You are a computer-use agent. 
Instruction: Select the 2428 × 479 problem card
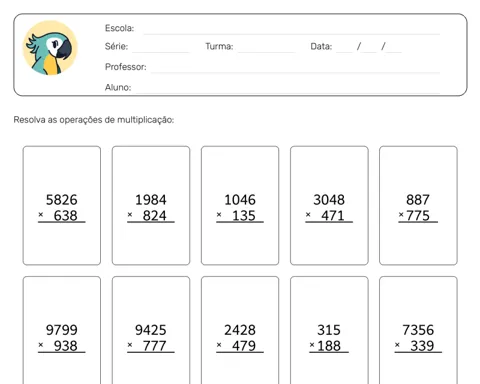coord(240,330)
